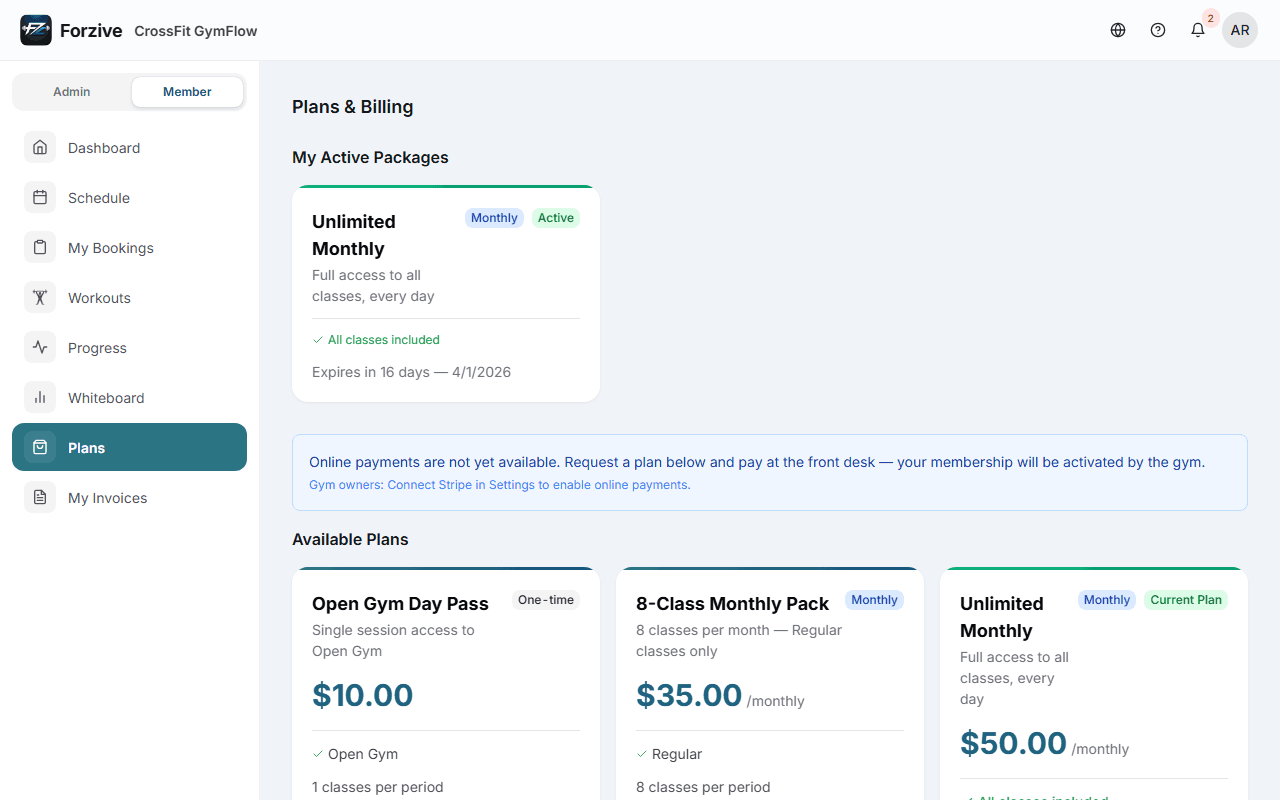
Task: Select the My Bookings clipboard icon
Action: 40,247
